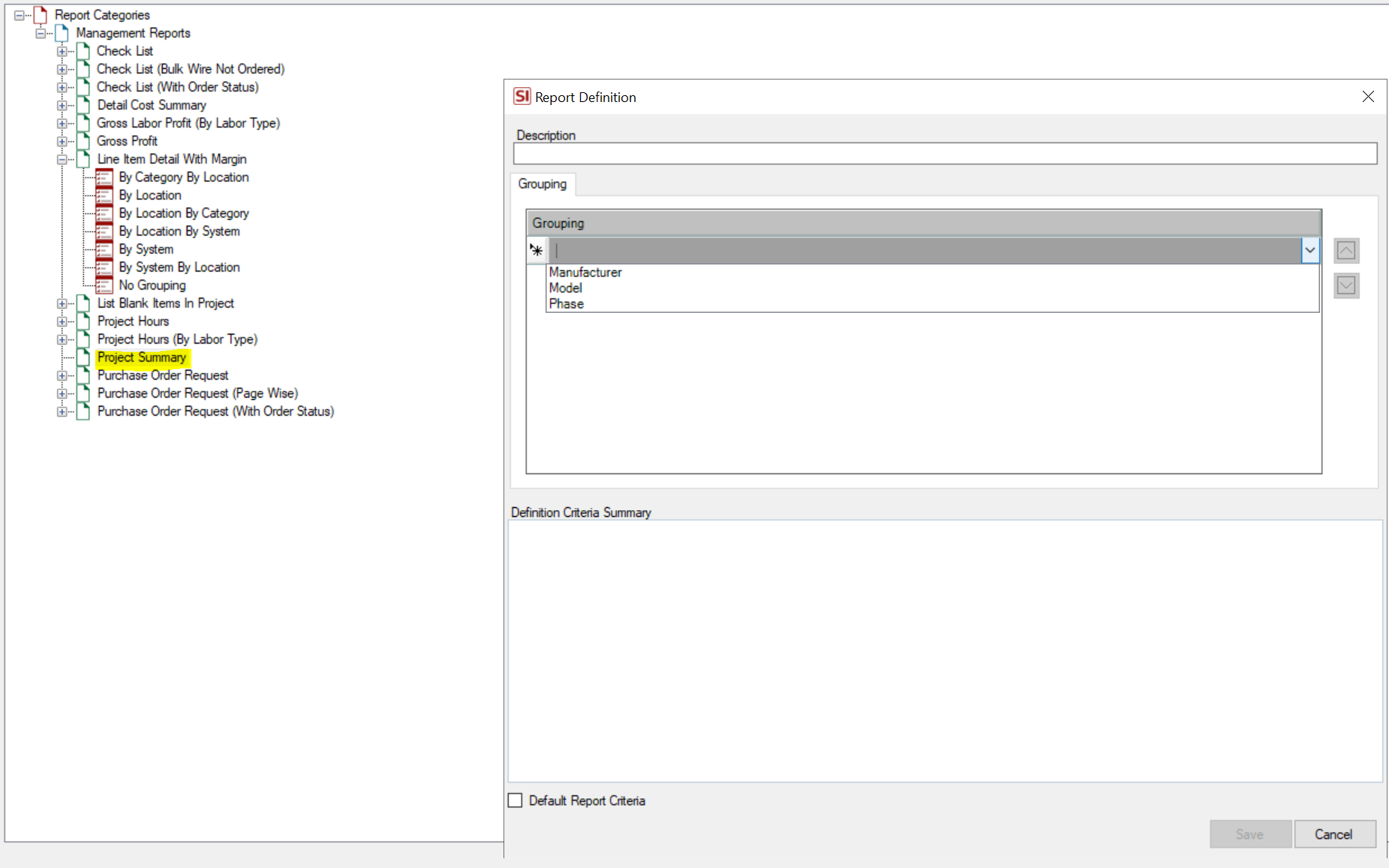Image resolution: width=1389 pixels, height=868 pixels.
Task: Switch to the Grouping tab
Action: 542,184
